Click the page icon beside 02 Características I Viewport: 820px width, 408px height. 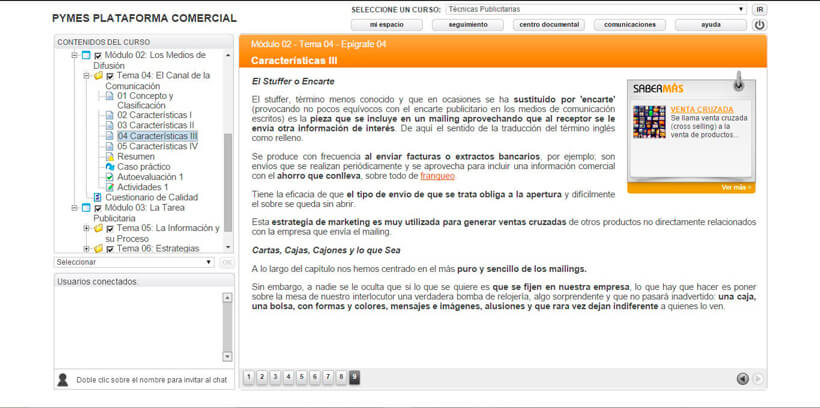pyautogui.click(x=109, y=115)
